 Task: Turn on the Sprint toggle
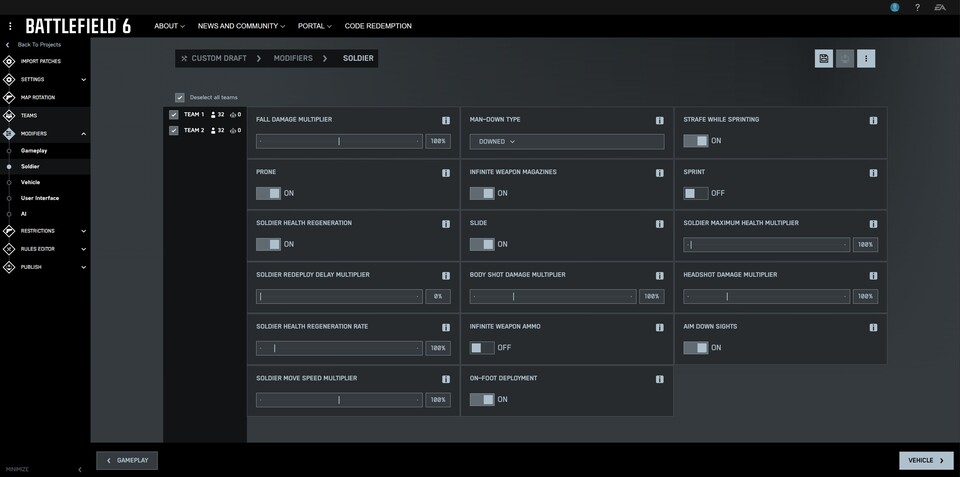click(695, 193)
